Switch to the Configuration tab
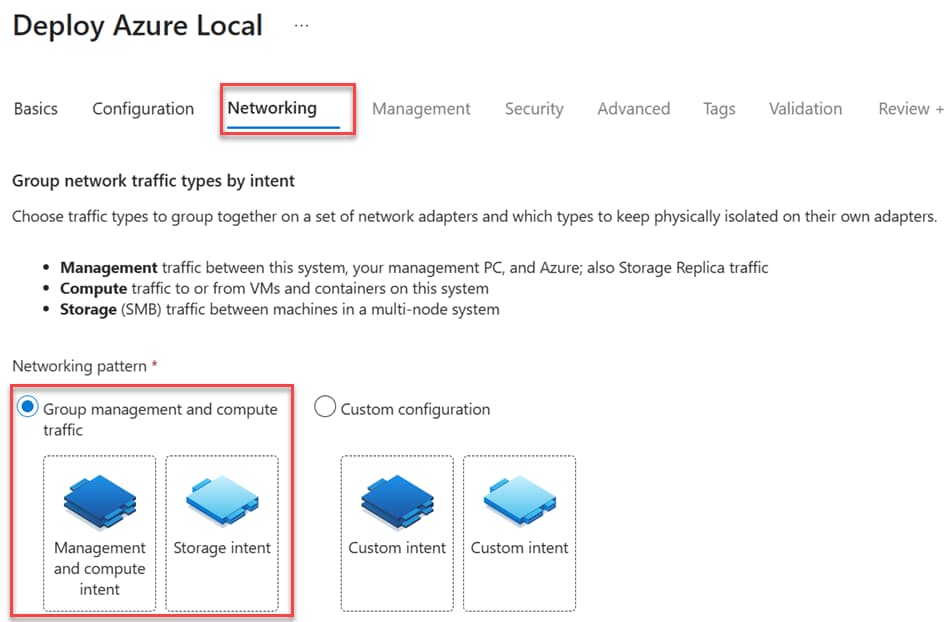 click(x=143, y=109)
